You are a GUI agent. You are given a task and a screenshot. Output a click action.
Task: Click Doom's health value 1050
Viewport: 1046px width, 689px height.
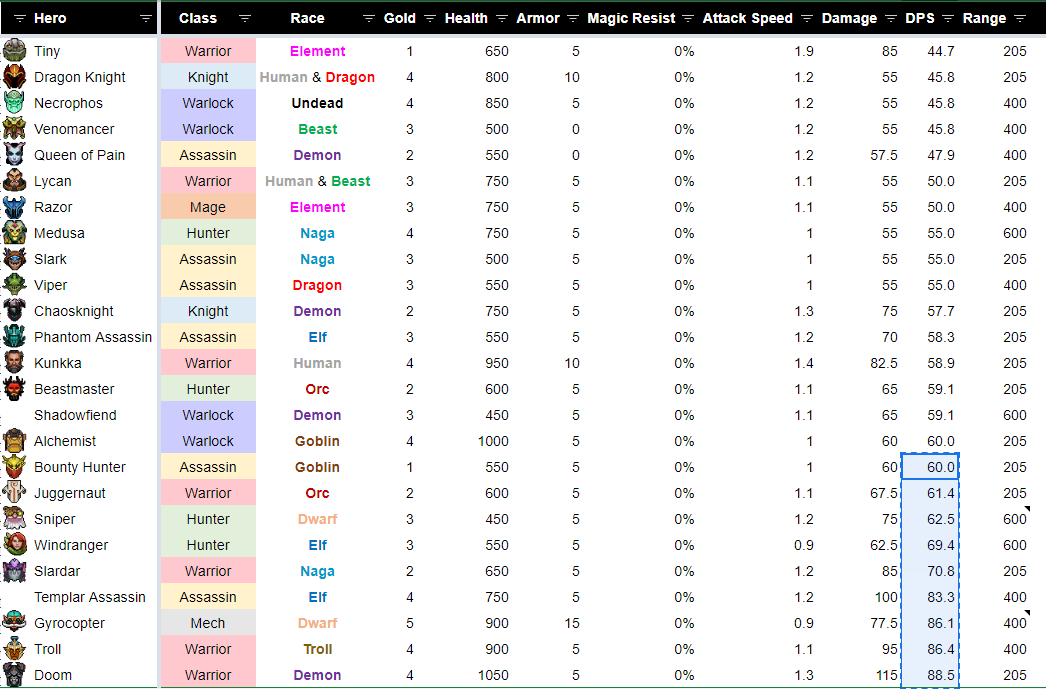click(493, 675)
